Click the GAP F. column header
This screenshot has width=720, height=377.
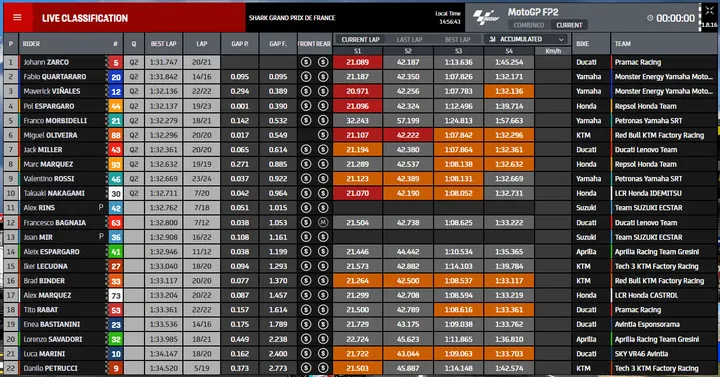(278, 44)
